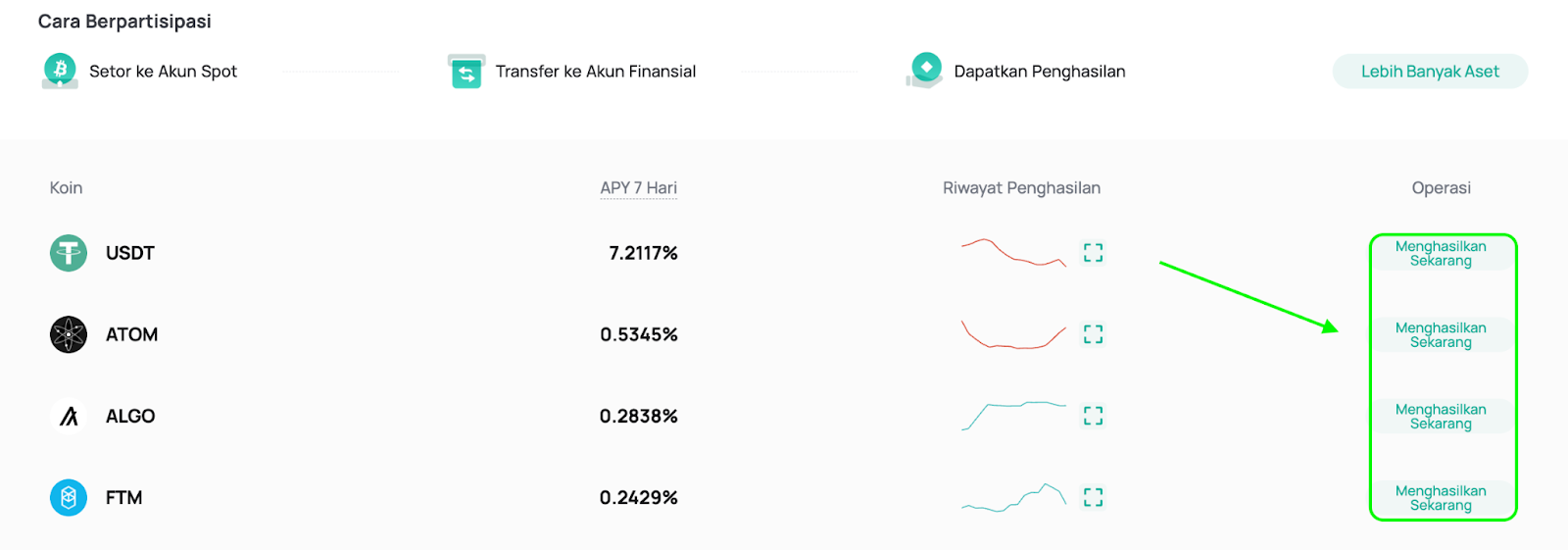The height and width of the screenshot is (550, 1568).
Task: Click the Dapatkan Penghasilan icon
Action: pos(925,71)
